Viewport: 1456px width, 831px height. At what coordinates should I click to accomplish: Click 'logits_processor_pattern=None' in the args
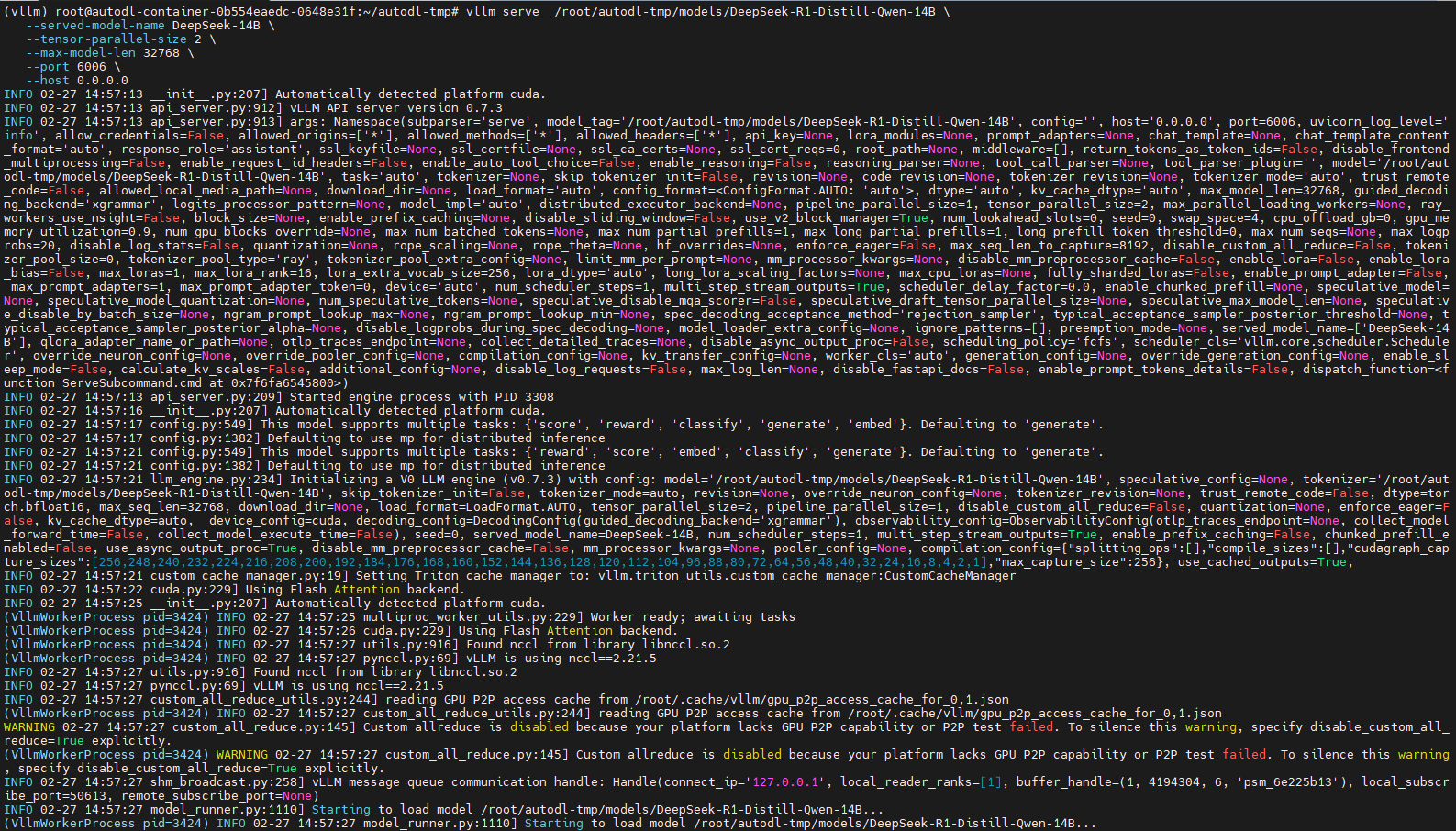[x=278, y=205]
